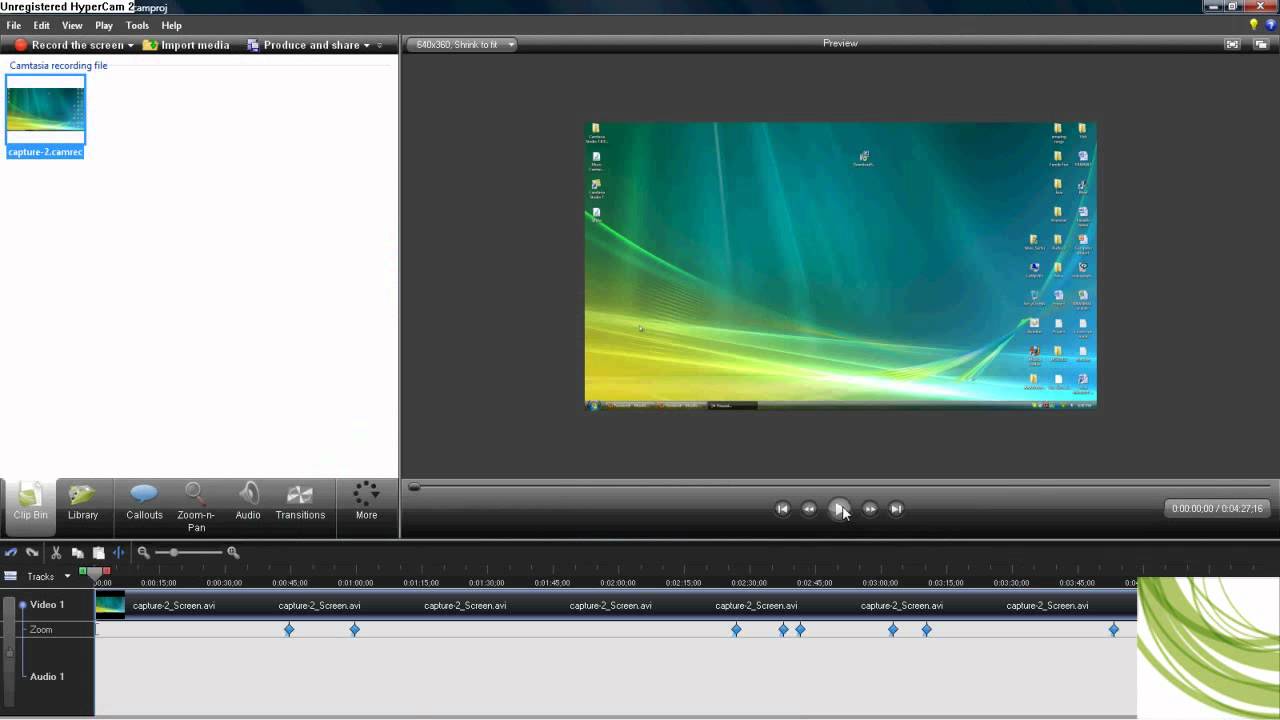The height and width of the screenshot is (720, 1280).
Task: Open the Edit menu
Action: coord(41,25)
